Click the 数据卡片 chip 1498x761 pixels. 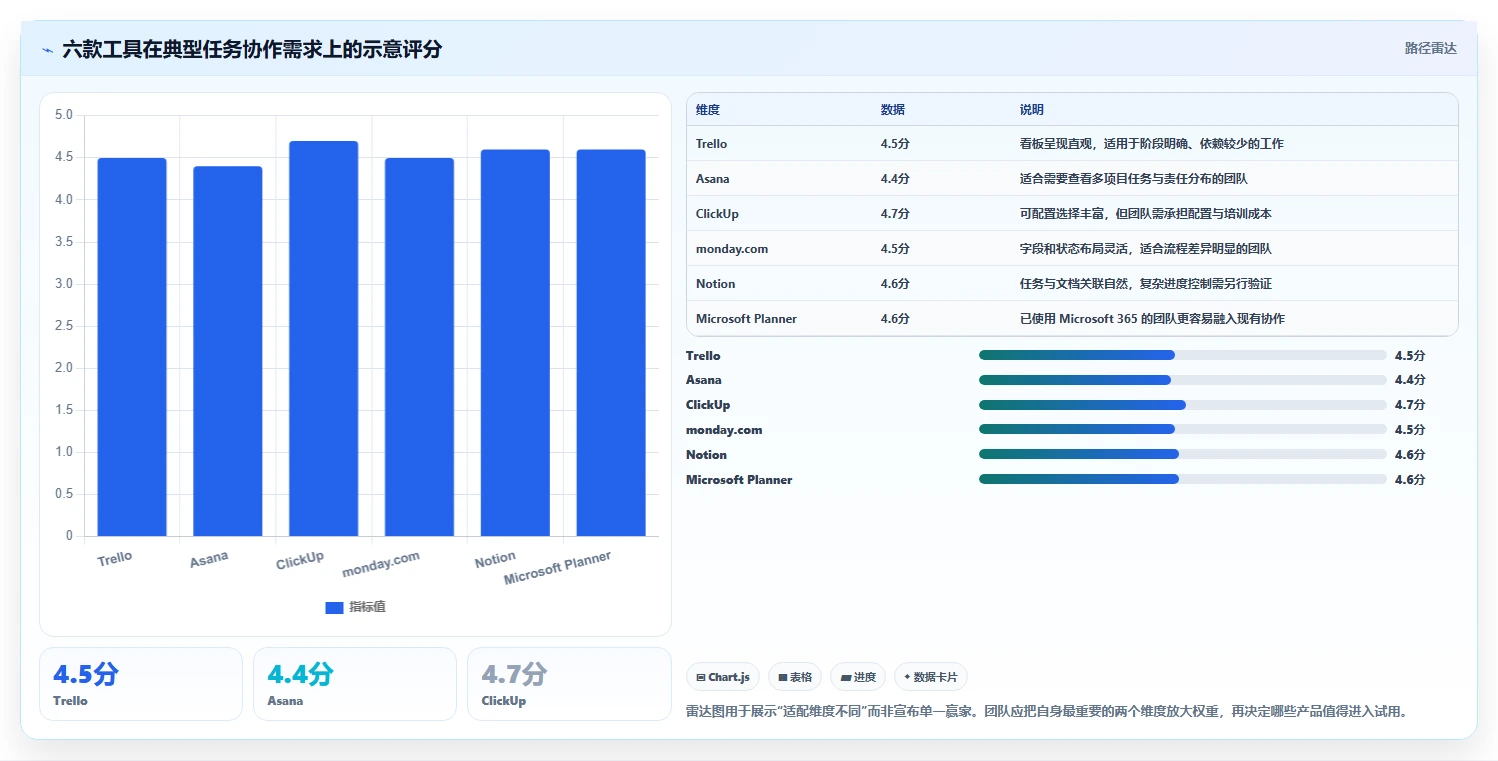[x=930, y=677]
